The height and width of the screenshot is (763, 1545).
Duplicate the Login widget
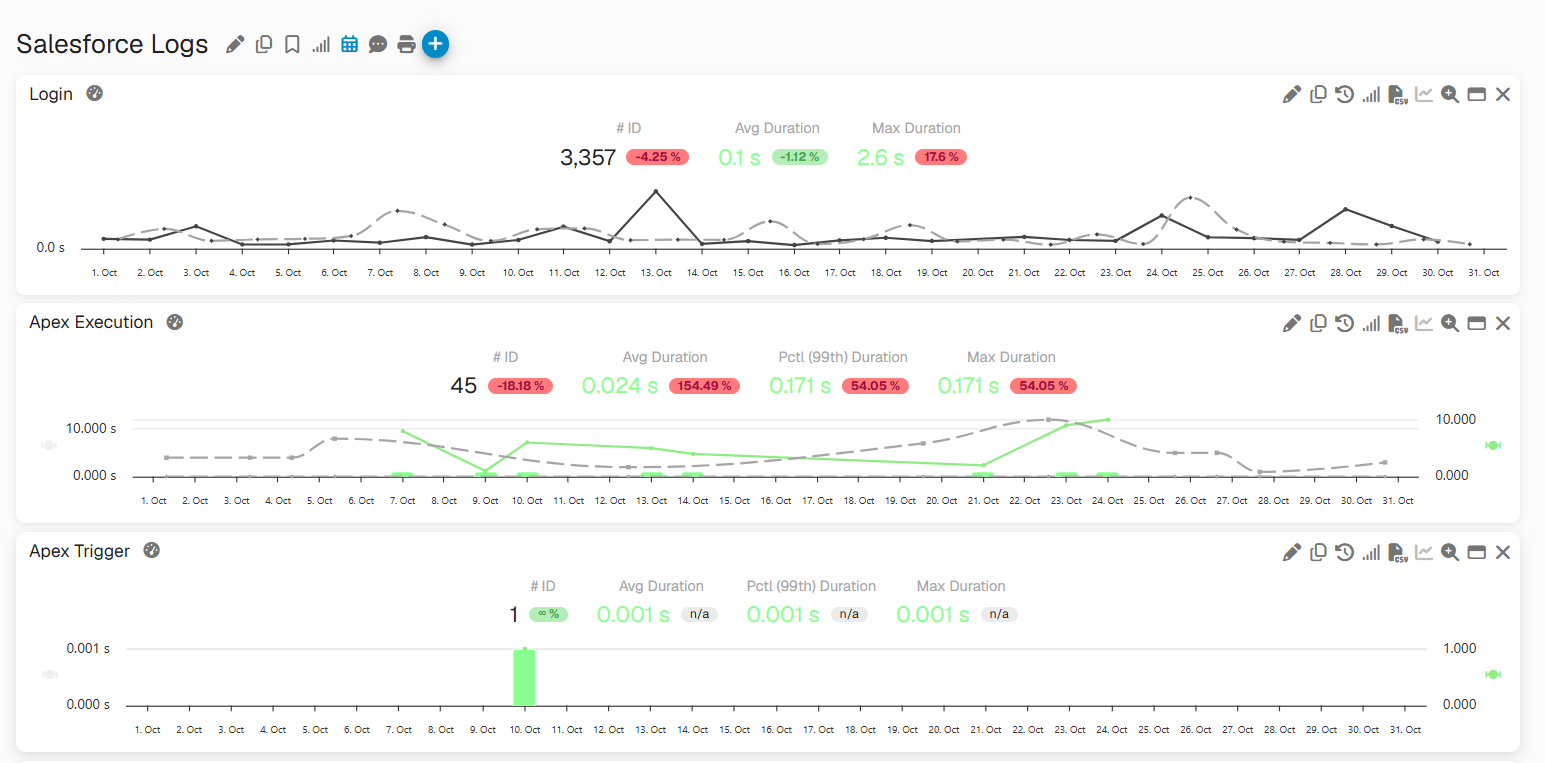[x=1319, y=94]
